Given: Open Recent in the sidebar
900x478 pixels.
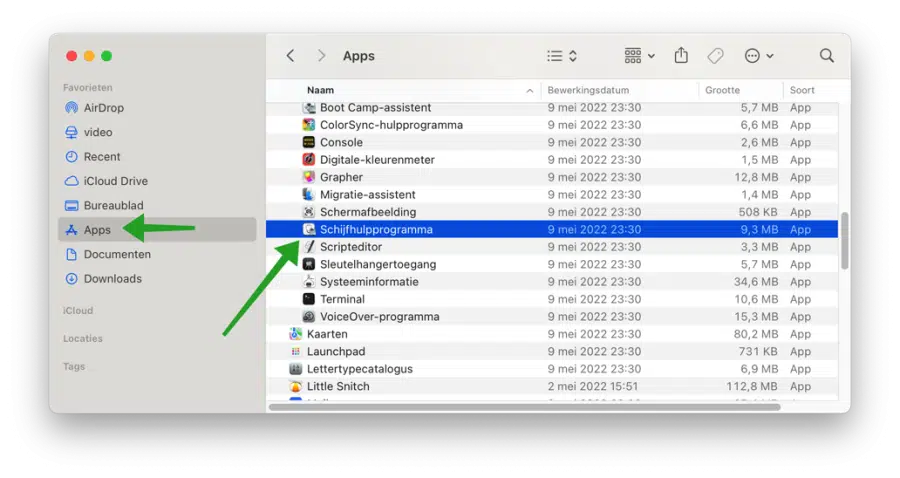Looking at the screenshot, I should coord(157,157).
